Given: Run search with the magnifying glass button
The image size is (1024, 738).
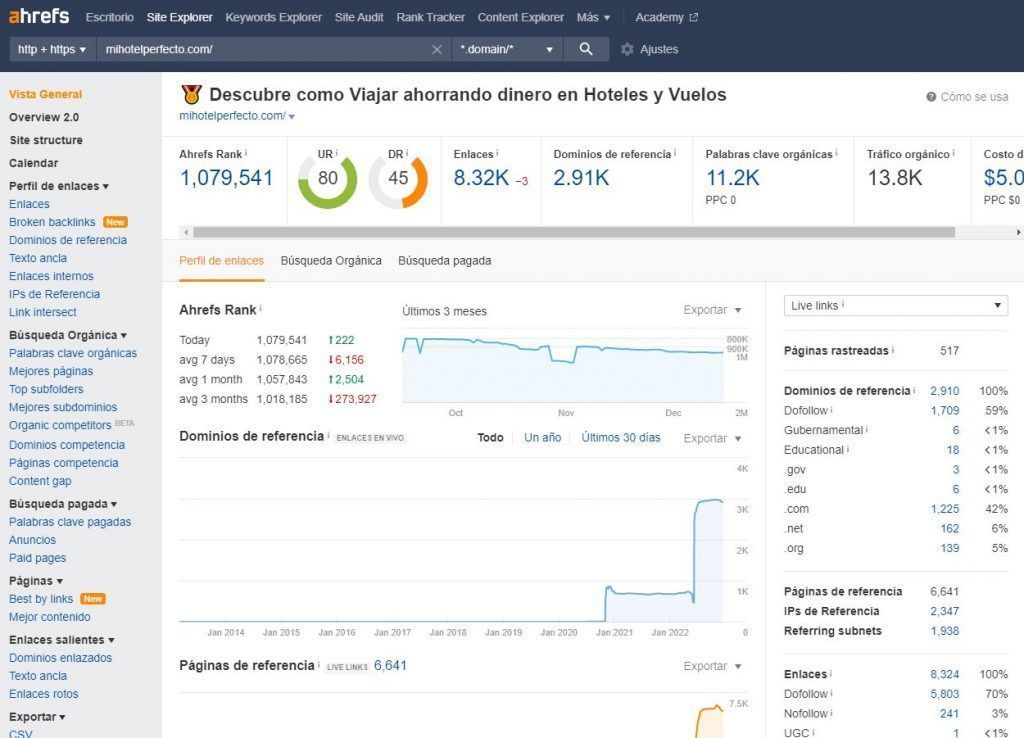Looking at the screenshot, I should point(586,49).
